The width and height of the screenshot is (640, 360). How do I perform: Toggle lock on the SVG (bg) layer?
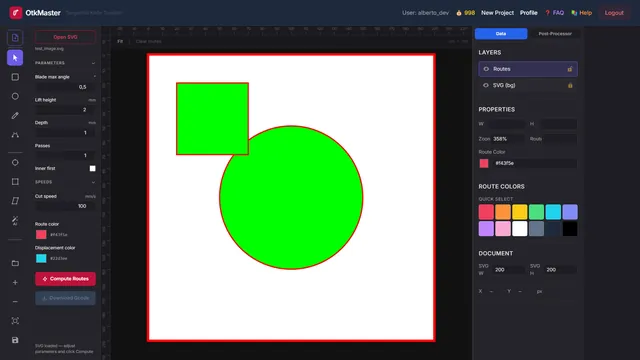[570, 85]
